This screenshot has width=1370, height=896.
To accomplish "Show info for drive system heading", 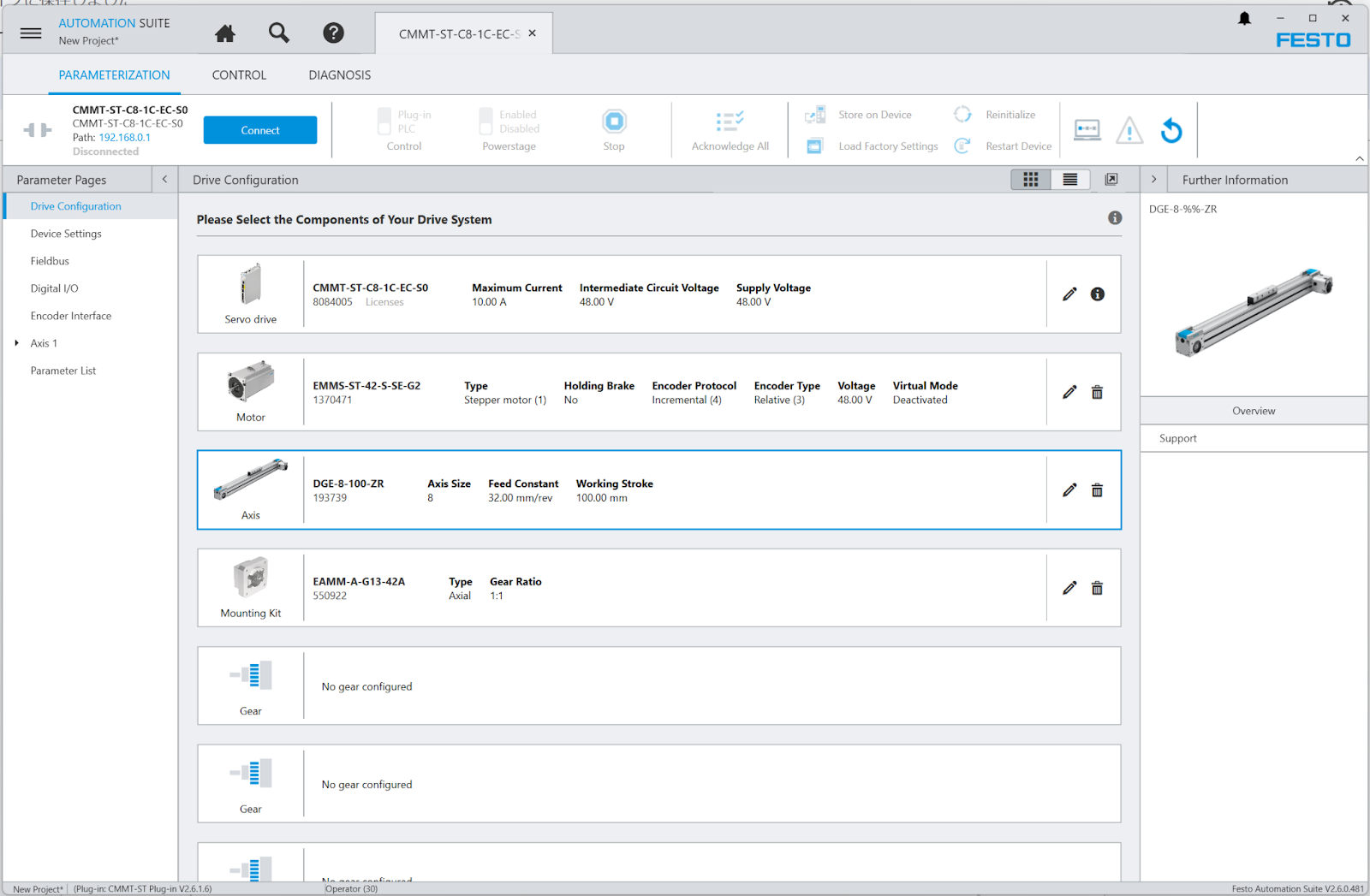I will (x=1115, y=218).
